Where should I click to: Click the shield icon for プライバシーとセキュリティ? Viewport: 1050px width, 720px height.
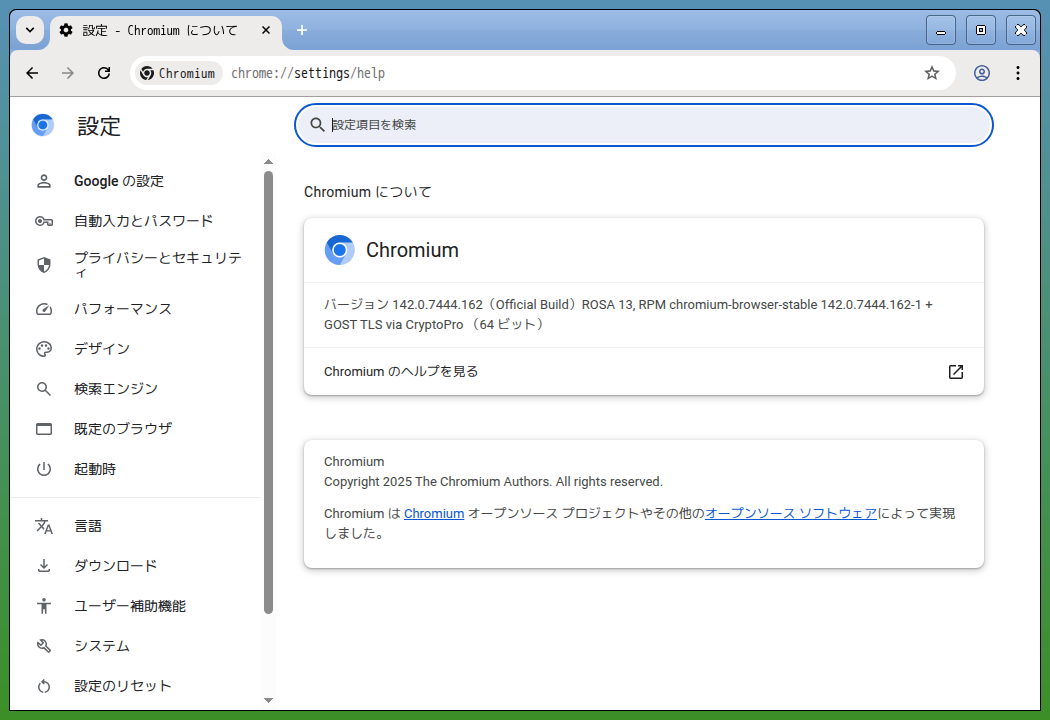coord(44,265)
